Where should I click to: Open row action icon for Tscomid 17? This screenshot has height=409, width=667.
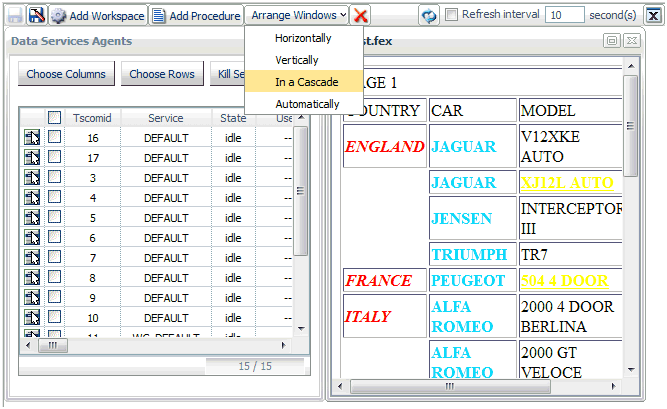(x=32, y=157)
